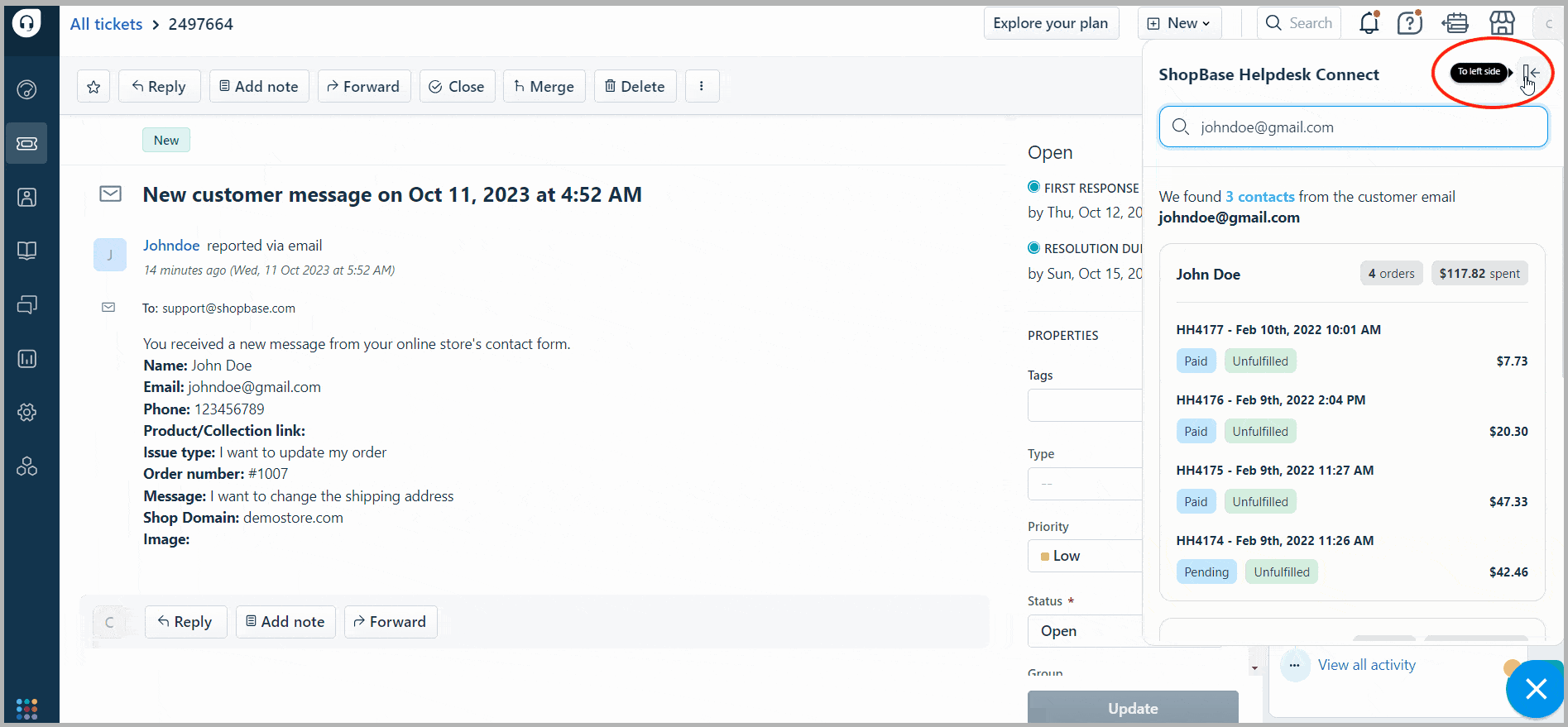Viewport: 1568px width, 727px height.
Task: Click the Merge button in toolbar
Action: [x=544, y=87]
